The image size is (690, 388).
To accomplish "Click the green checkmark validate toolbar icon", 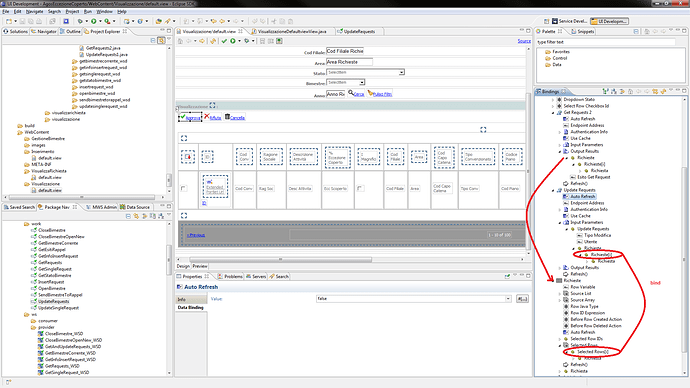I will tap(224, 41).
